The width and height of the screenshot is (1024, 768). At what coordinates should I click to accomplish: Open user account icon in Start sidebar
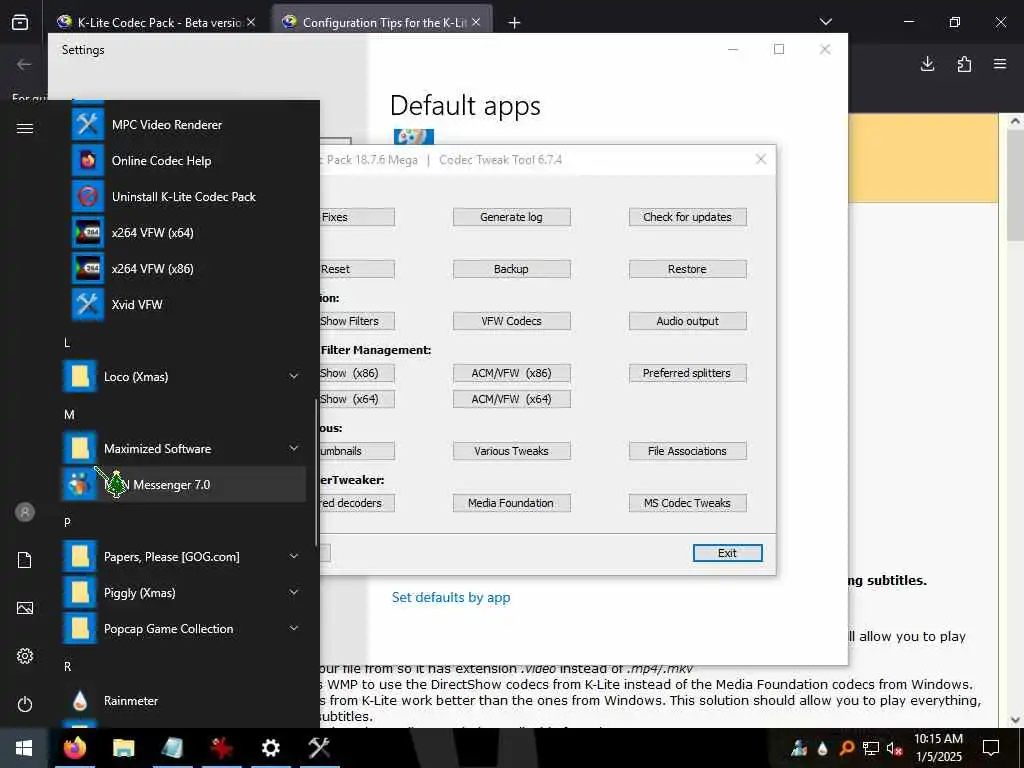tap(25, 512)
